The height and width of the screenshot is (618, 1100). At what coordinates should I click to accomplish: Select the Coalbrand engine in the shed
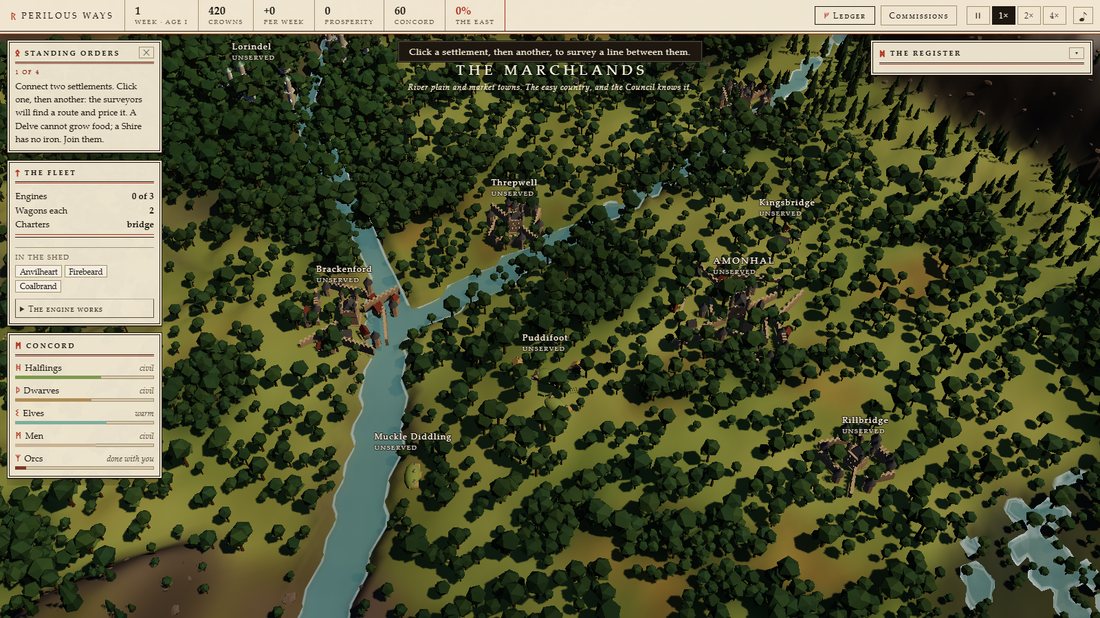pos(38,286)
